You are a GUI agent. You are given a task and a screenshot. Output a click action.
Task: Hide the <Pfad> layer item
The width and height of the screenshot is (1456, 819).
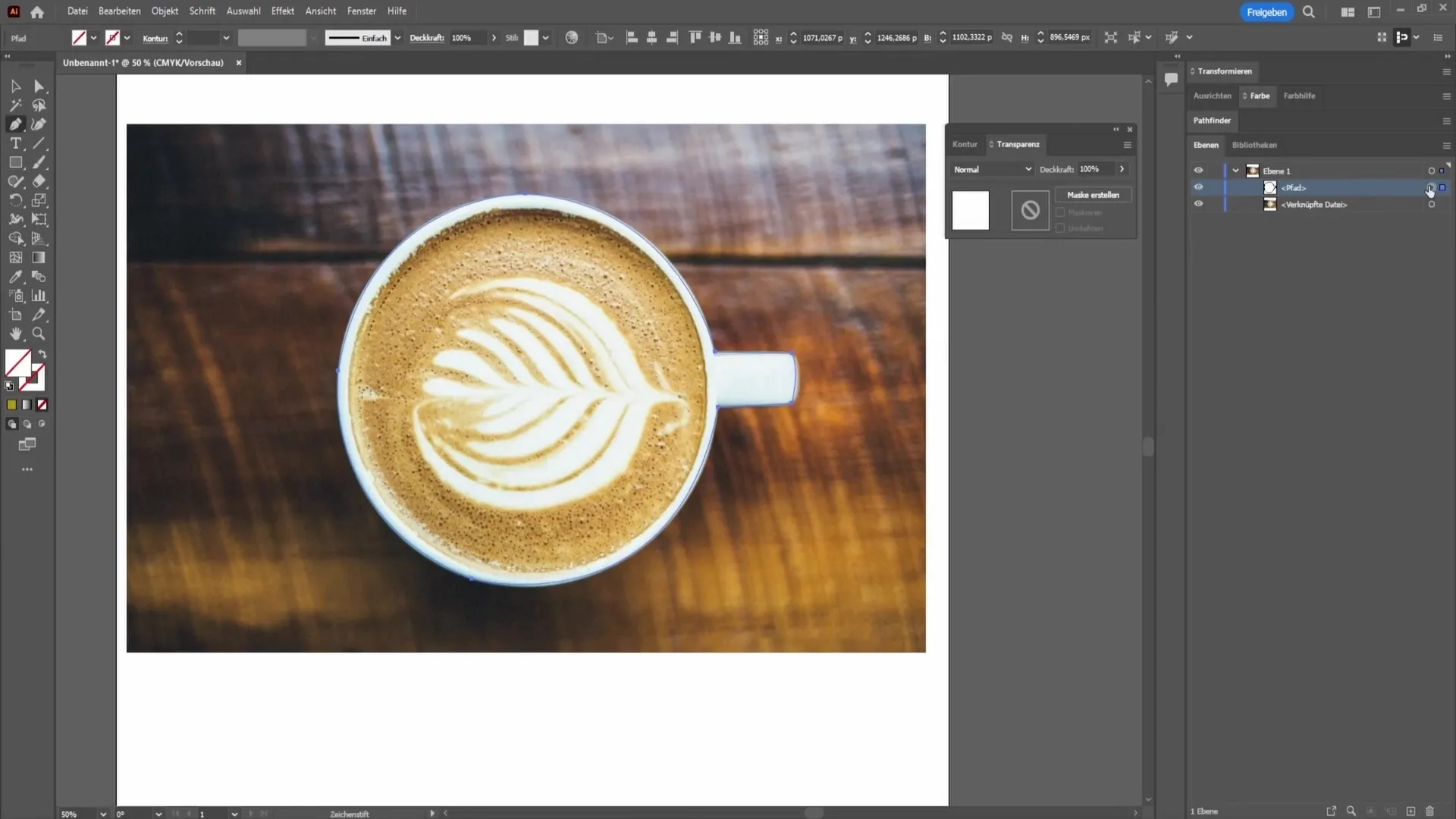pos(1198,187)
